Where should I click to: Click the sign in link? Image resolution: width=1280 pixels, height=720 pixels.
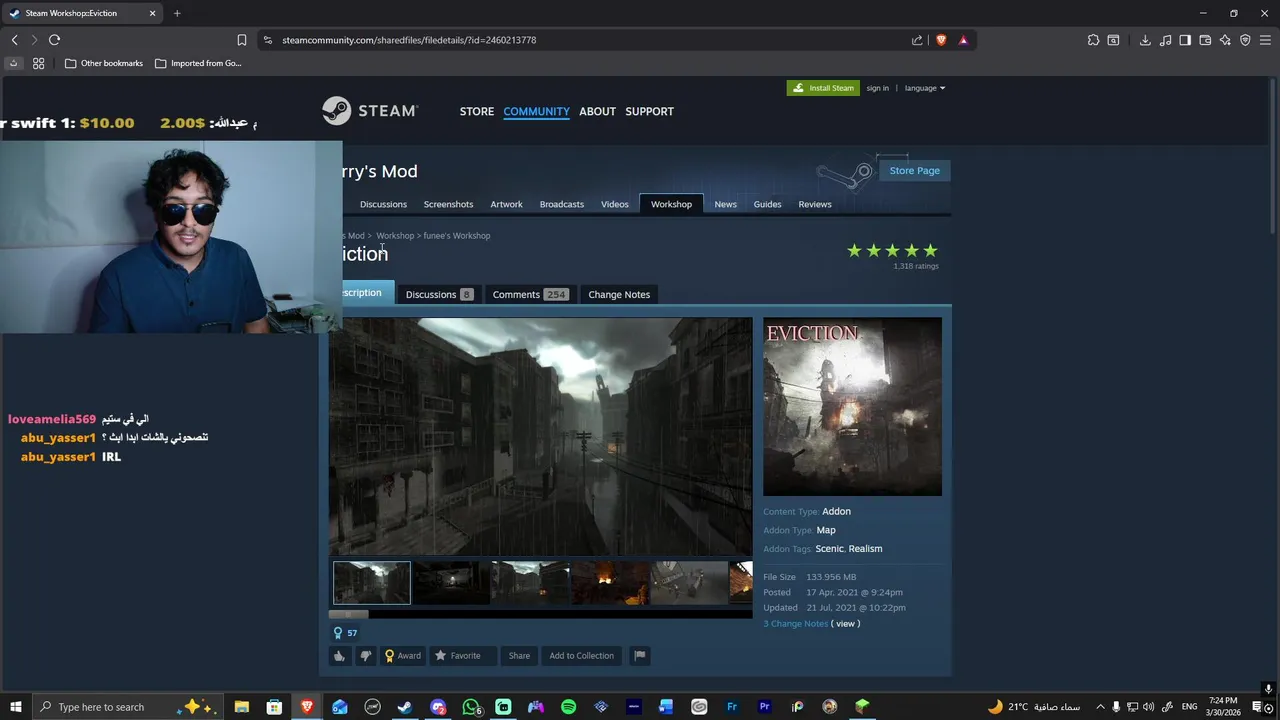(877, 88)
